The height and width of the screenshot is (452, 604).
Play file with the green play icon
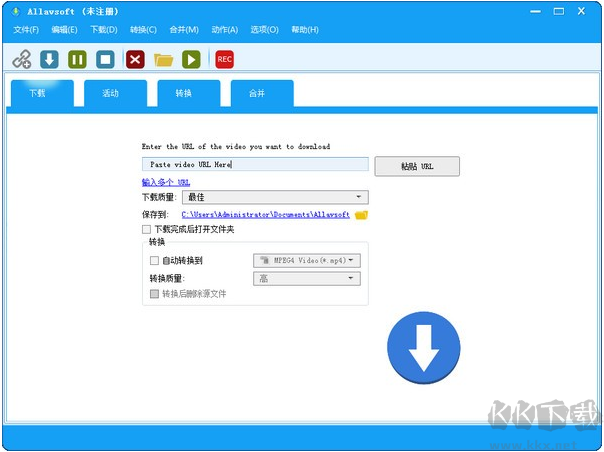pyautogui.click(x=191, y=59)
